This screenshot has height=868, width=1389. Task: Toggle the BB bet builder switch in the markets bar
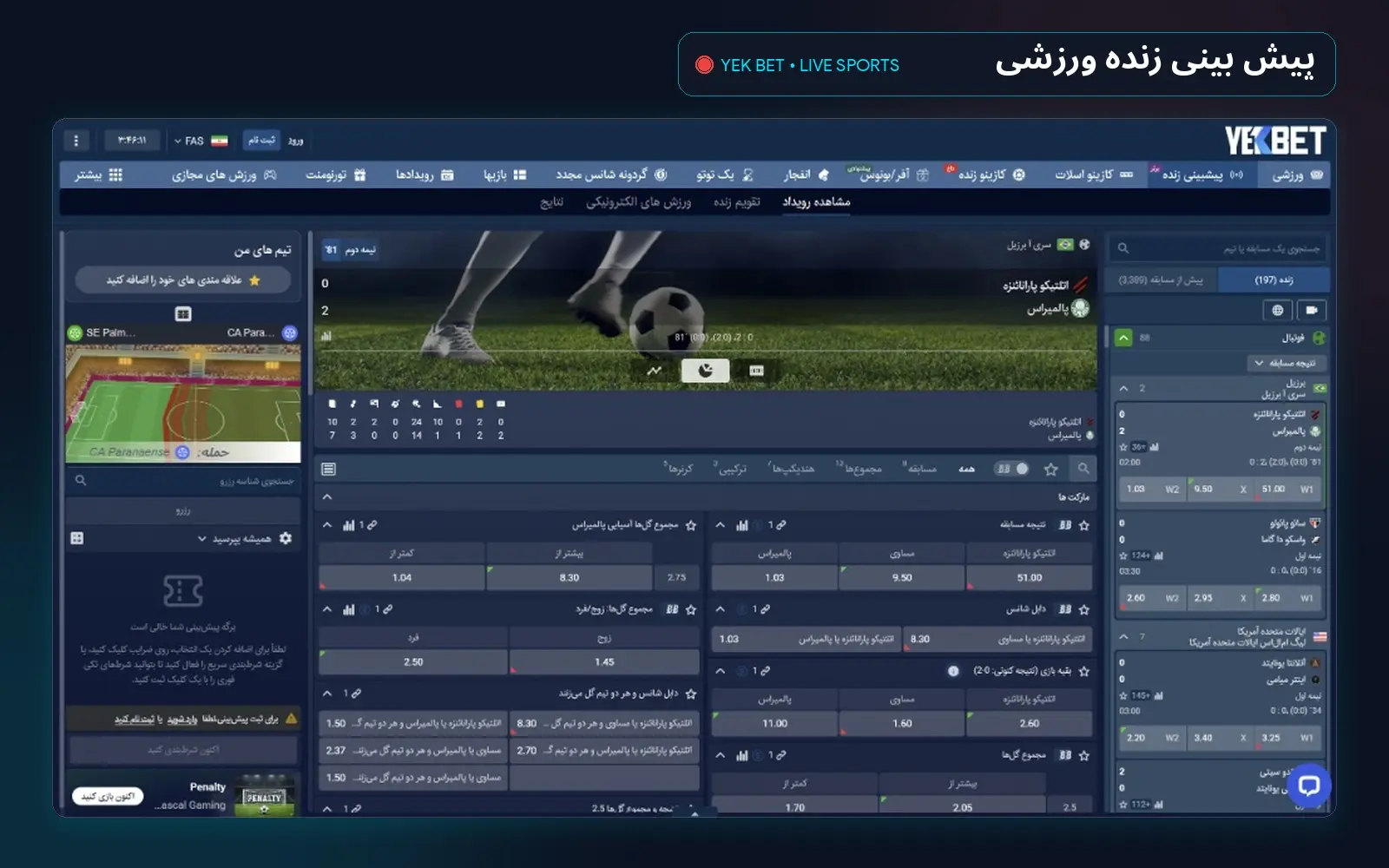1011,469
